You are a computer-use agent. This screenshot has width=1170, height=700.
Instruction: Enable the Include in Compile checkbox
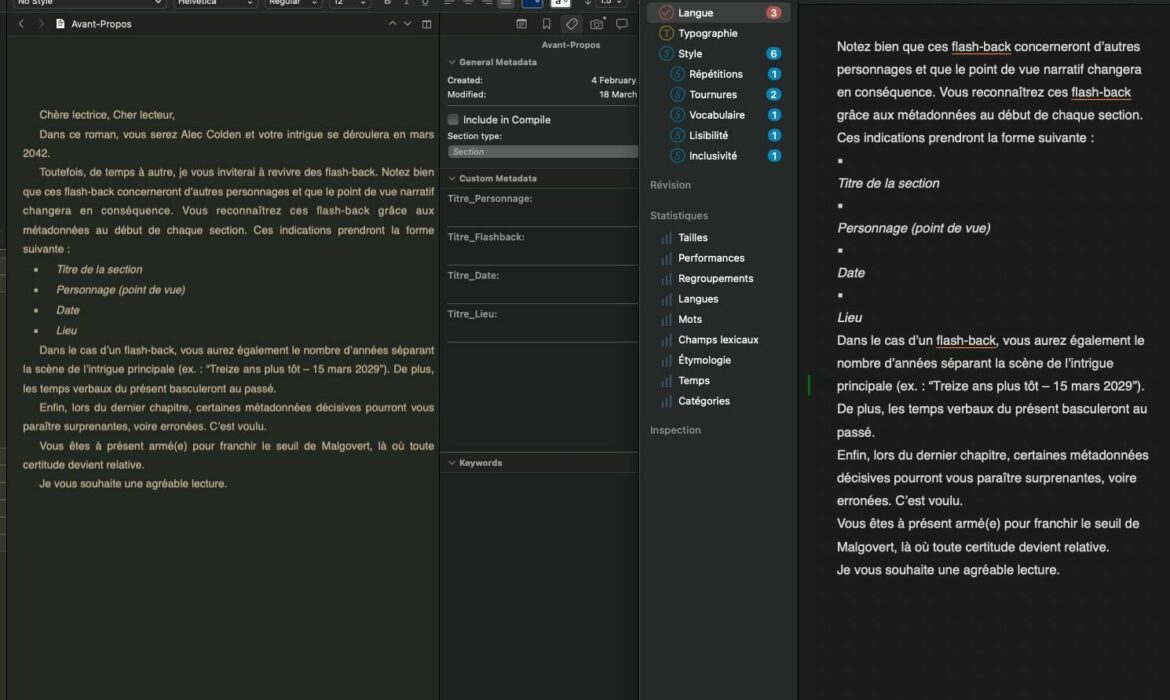pos(453,120)
